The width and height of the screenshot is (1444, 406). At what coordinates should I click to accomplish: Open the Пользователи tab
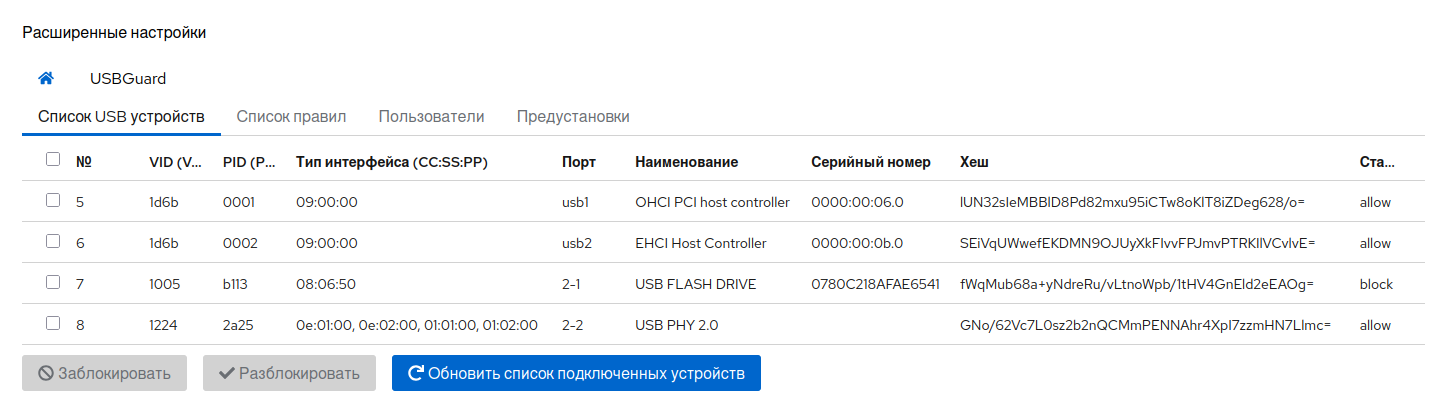(x=431, y=117)
